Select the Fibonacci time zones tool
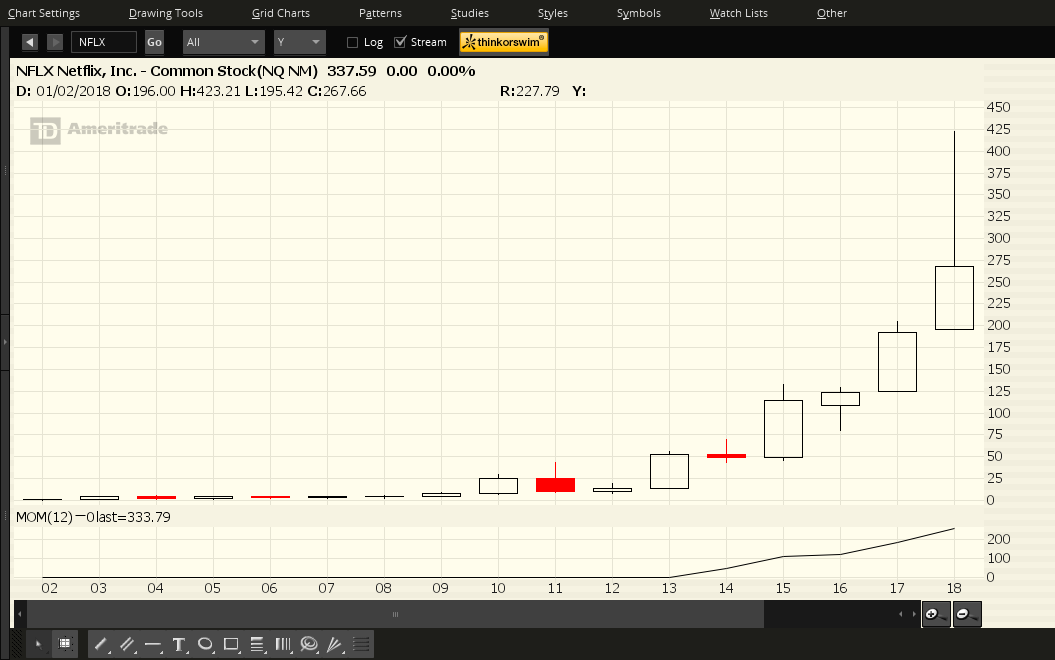The width and height of the screenshot is (1055, 660). coord(283,645)
